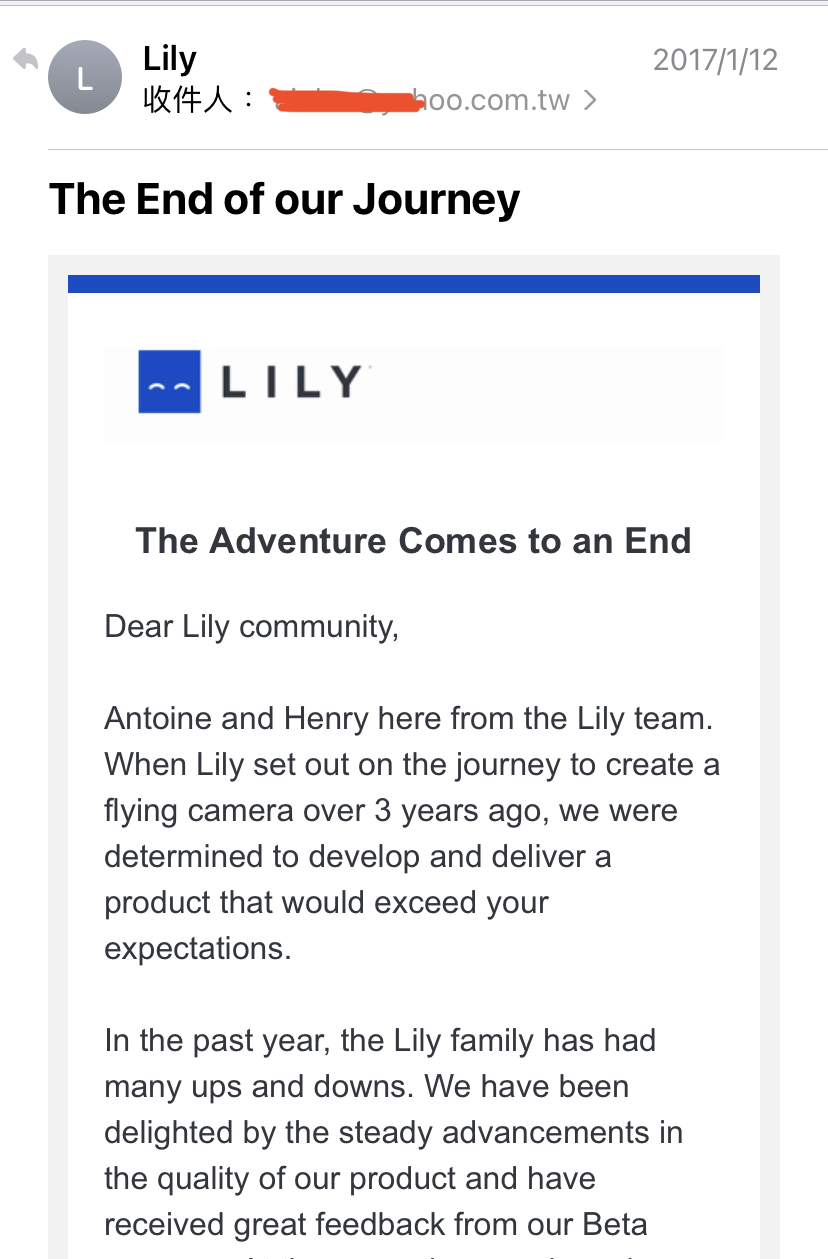Image resolution: width=828 pixels, height=1259 pixels.
Task: Tap the blue Lily logo square
Action: coord(169,381)
